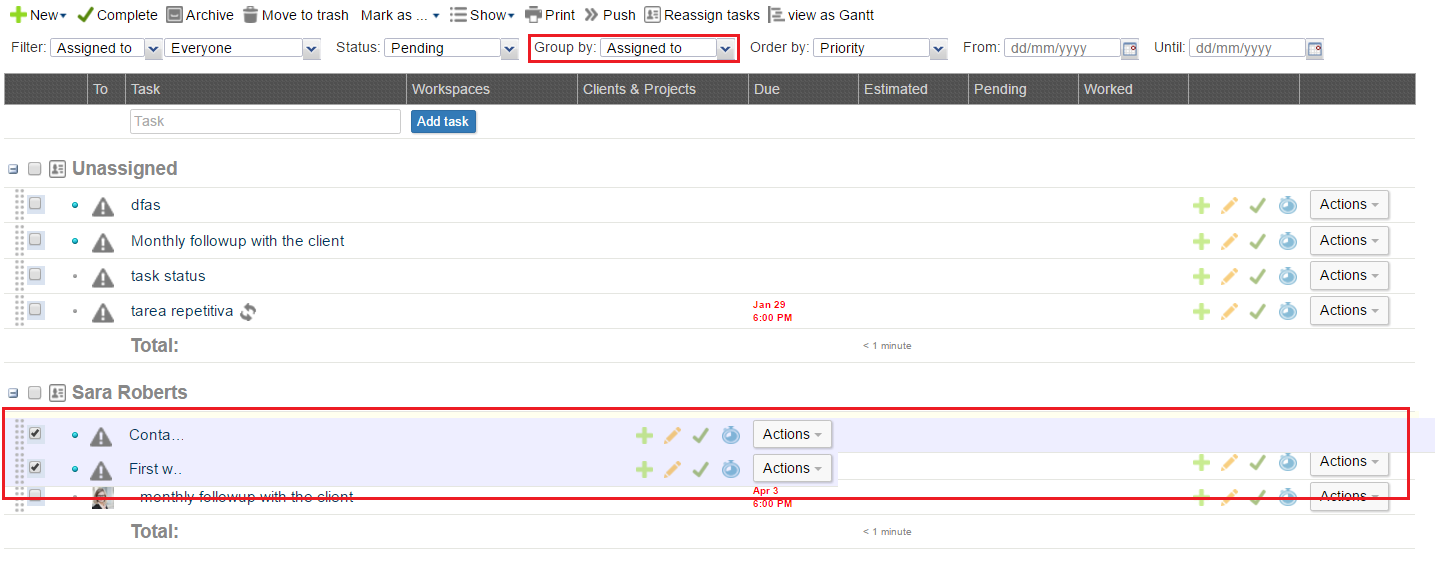Start timer icon for Monthly followup task

point(1288,241)
